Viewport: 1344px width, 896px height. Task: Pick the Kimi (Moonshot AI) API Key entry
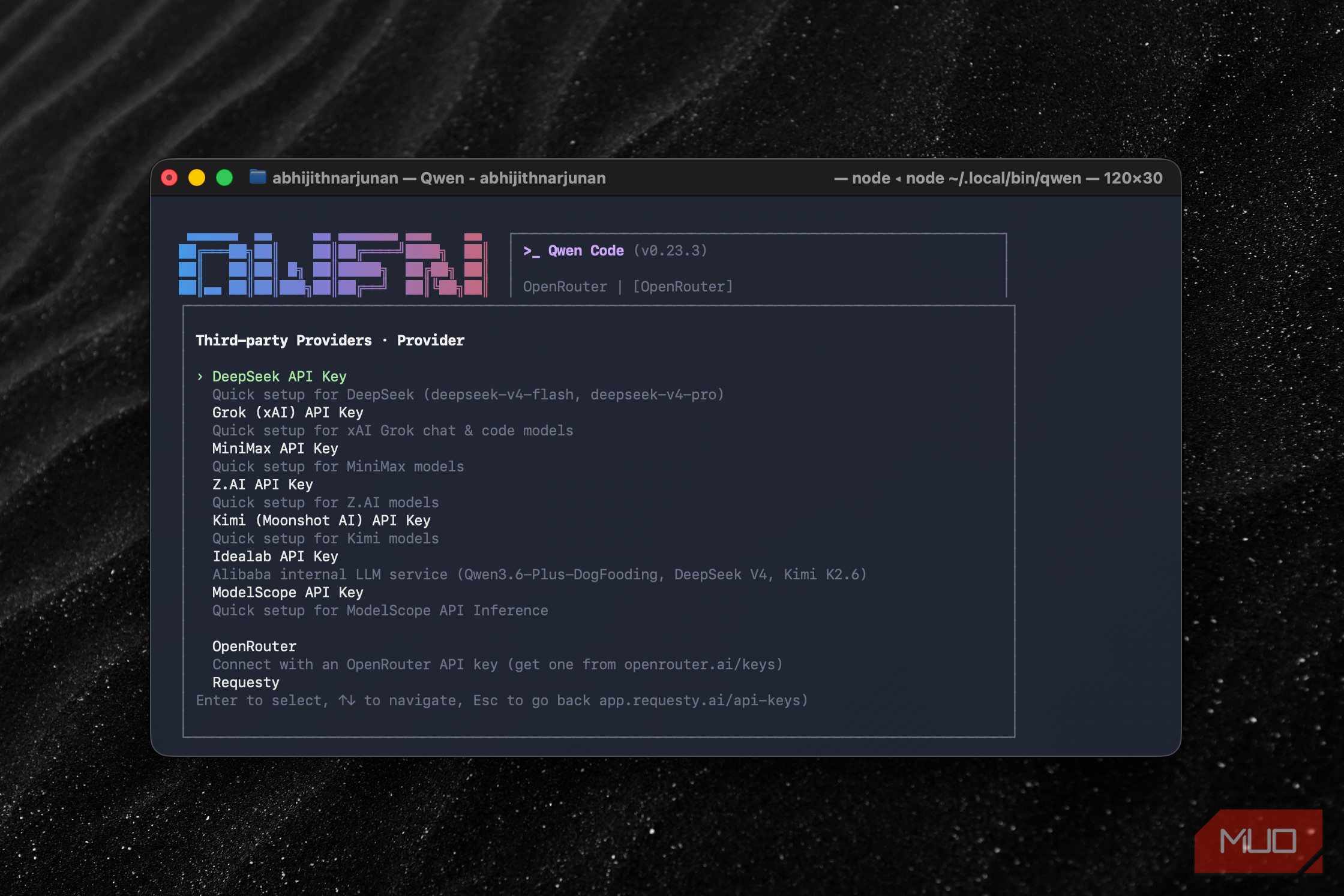[x=321, y=521]
